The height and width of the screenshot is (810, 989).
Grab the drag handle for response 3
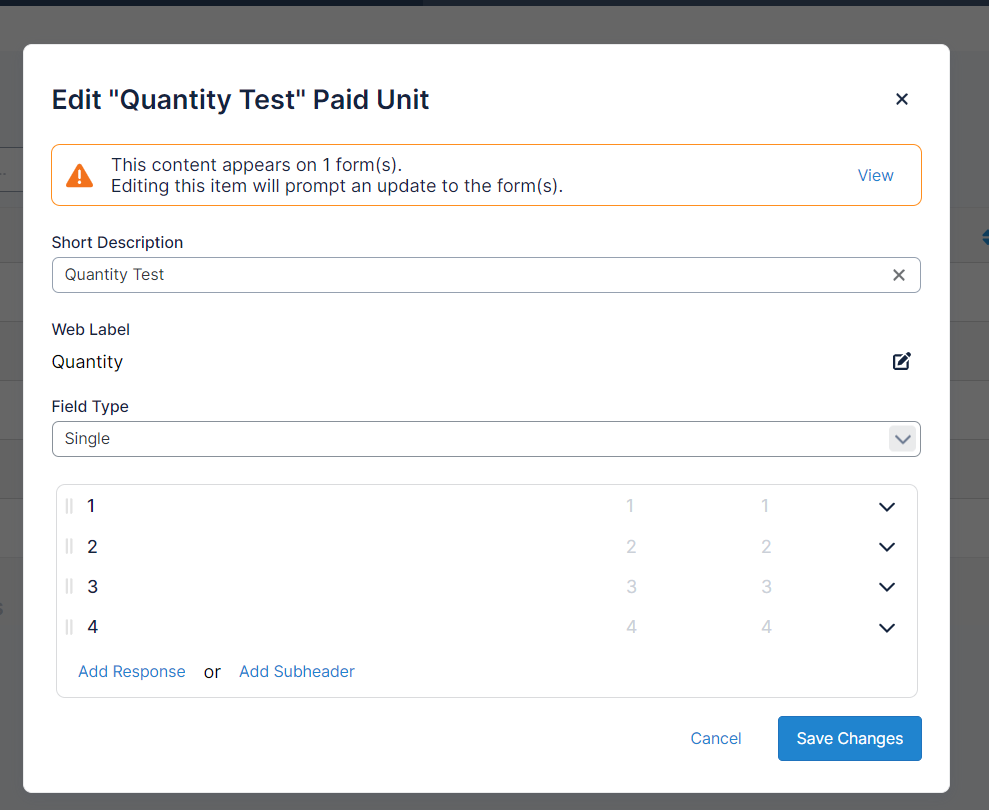[69, 586]
